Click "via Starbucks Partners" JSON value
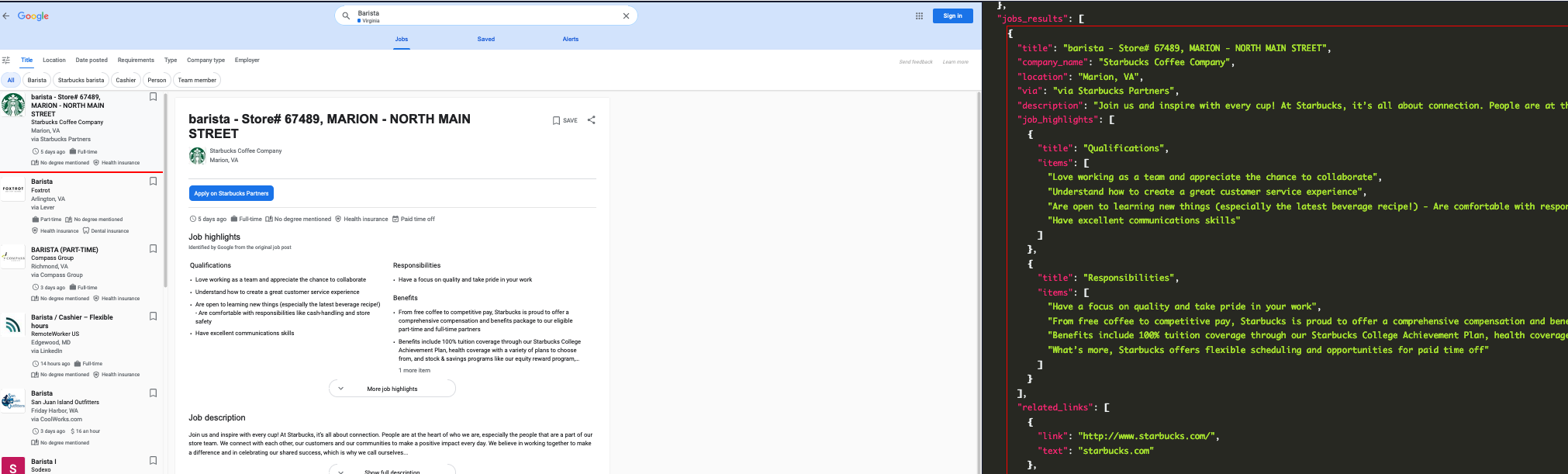1568x474 pixels. click(x=1114, y=91)
